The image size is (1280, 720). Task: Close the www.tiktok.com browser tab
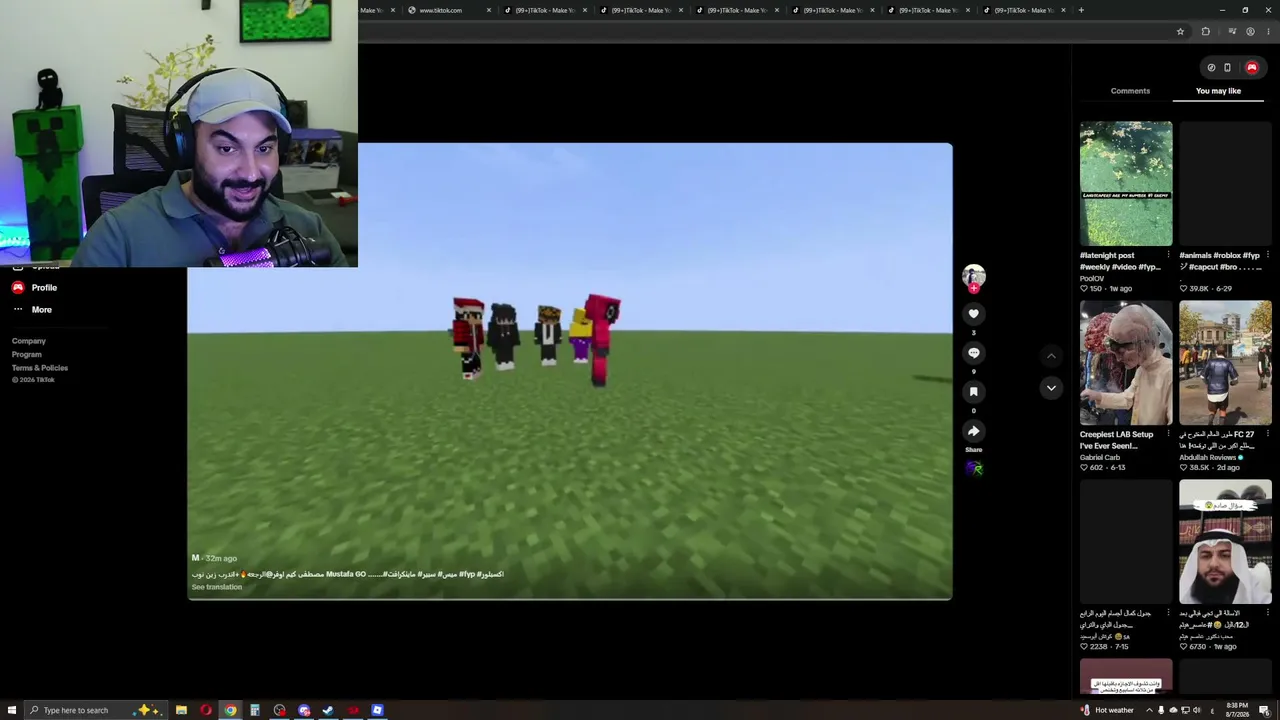[x=489, y=10]
